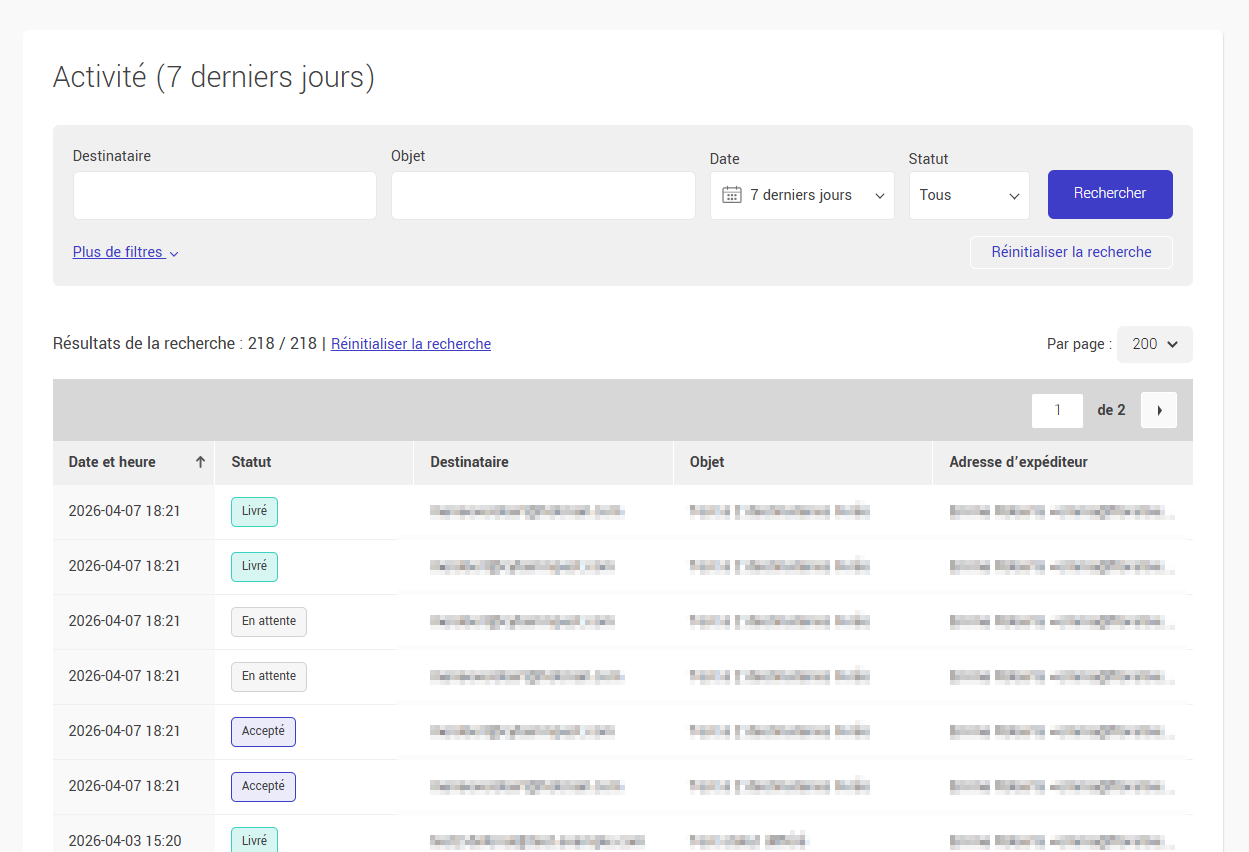This screenshot has height=852, width=1249.
Task: Click the first Livré status badge
Action: (x=254, y=511)
